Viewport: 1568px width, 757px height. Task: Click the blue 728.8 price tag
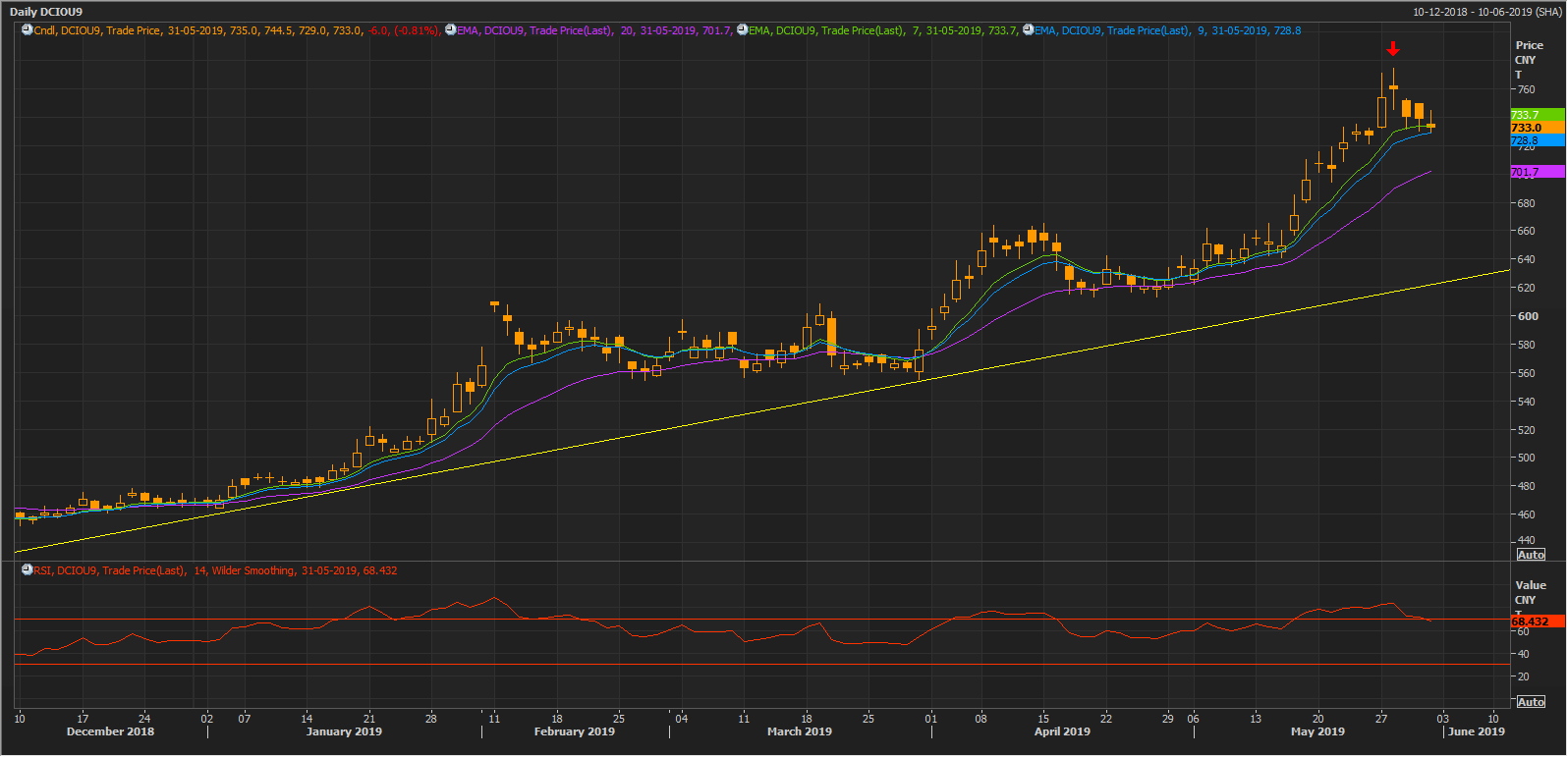[x=1537, y=140]
